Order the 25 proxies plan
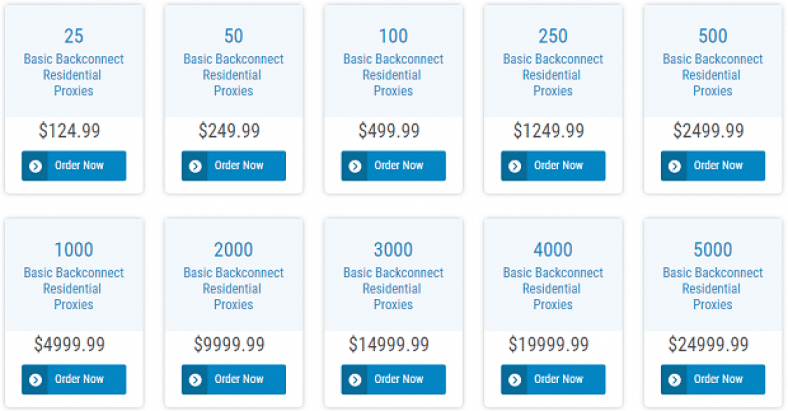 tap(74, 166)
